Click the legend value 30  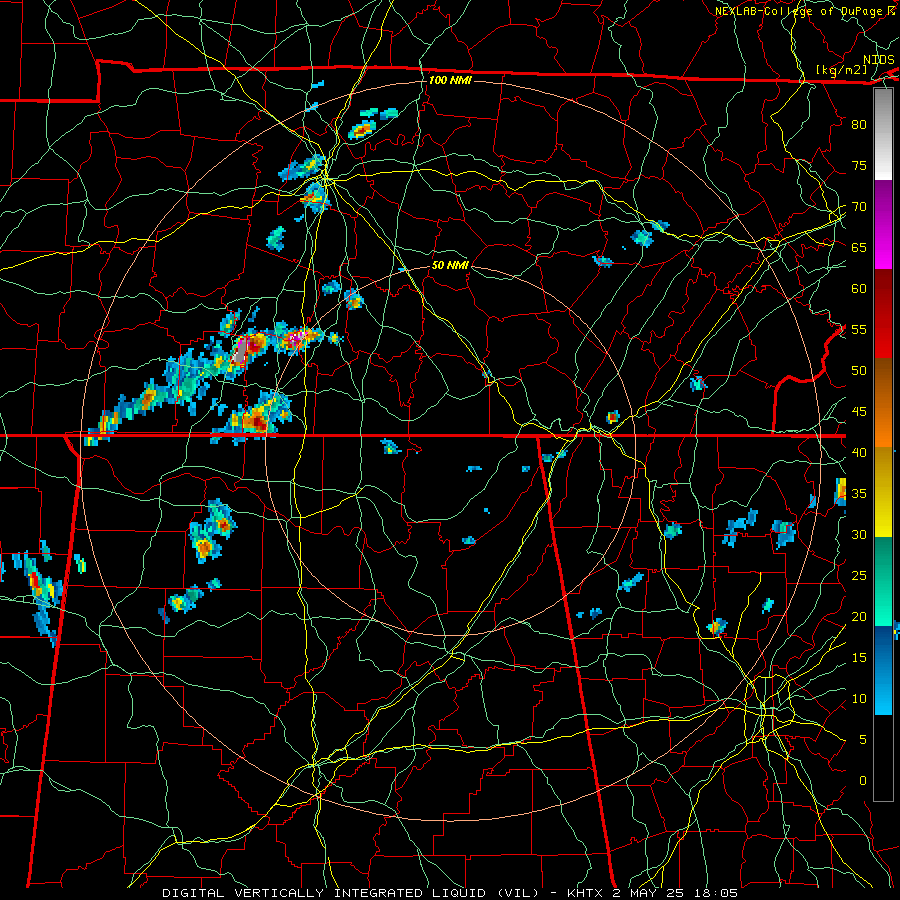click(x=859, y=534)
